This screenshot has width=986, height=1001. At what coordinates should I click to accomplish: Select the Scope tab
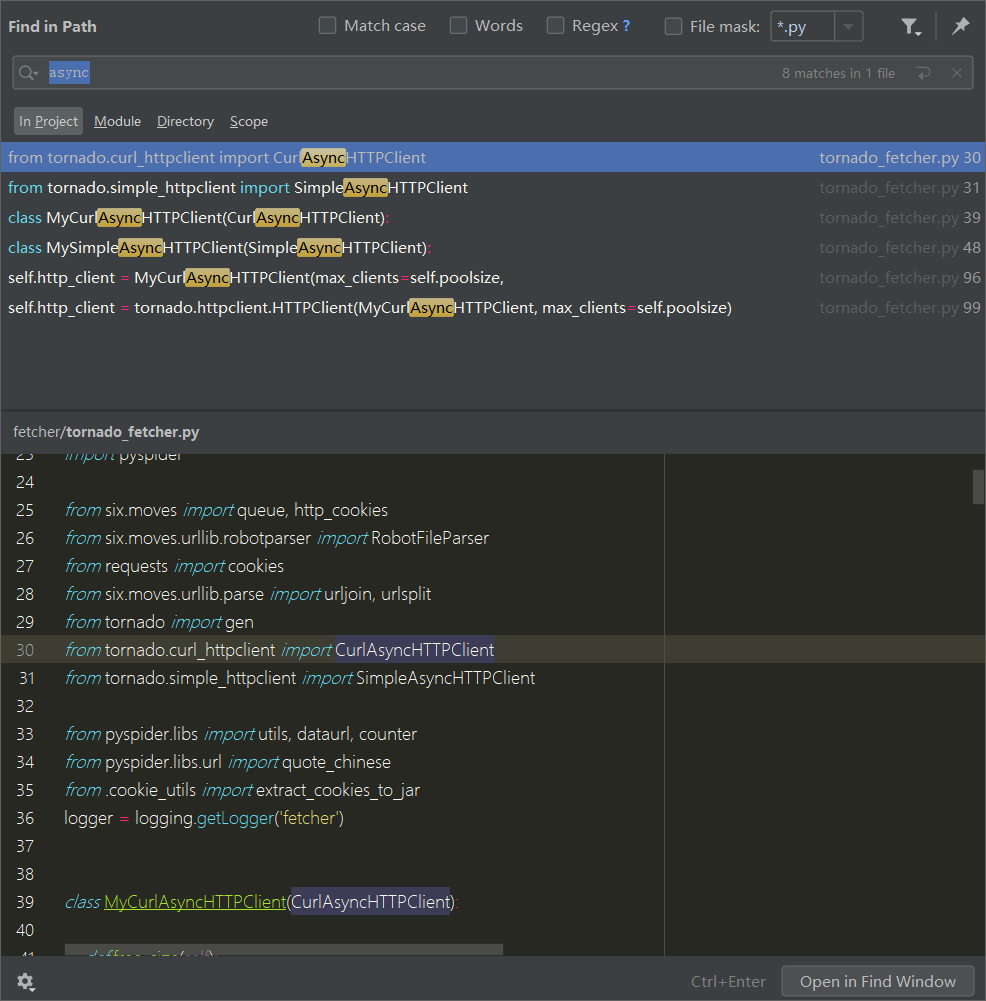tap(248, 121)
